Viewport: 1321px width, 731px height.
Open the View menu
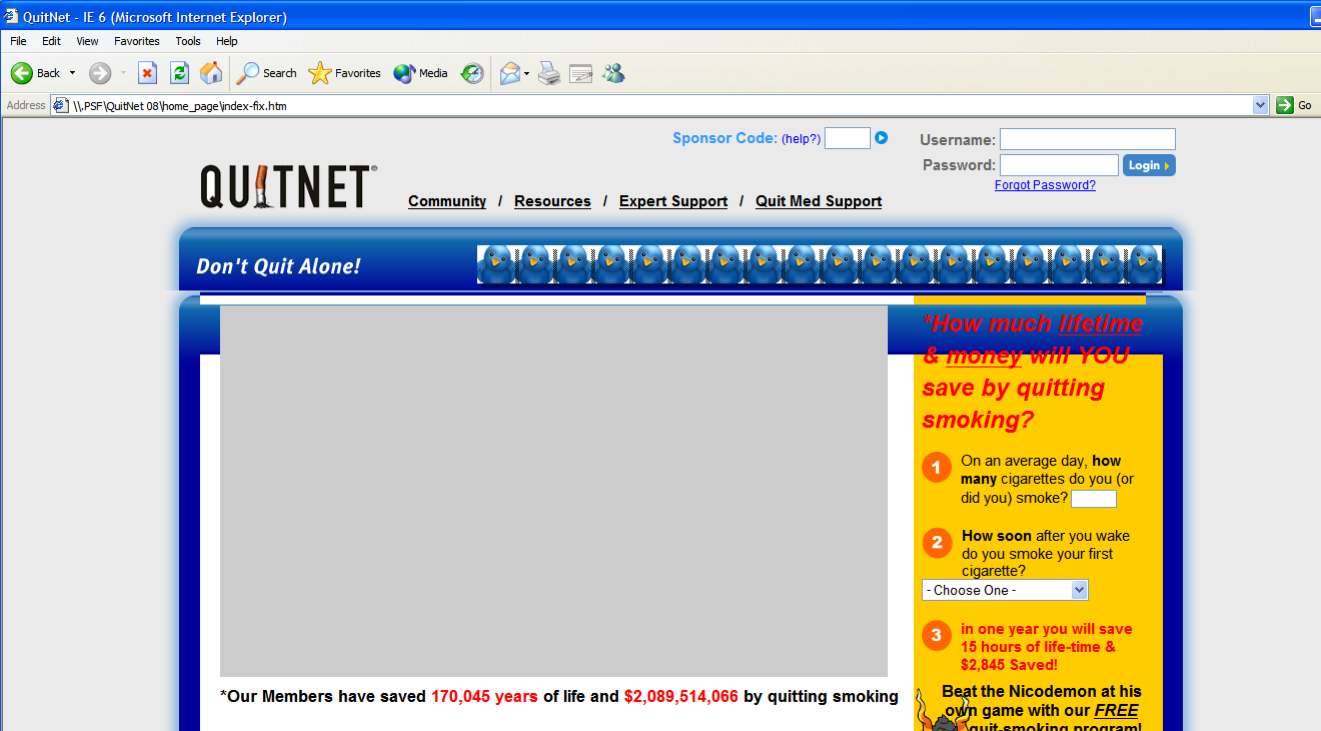(87, 41)
